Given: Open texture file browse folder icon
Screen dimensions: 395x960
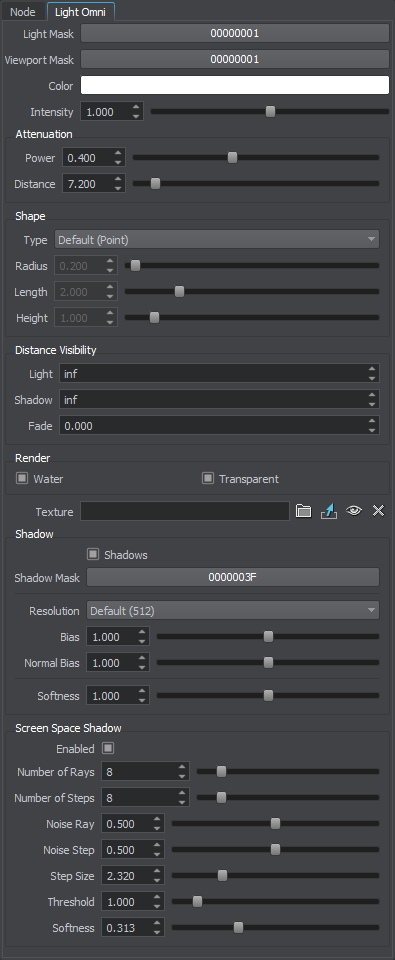Looking at the screenshot, I should point(304,511).
